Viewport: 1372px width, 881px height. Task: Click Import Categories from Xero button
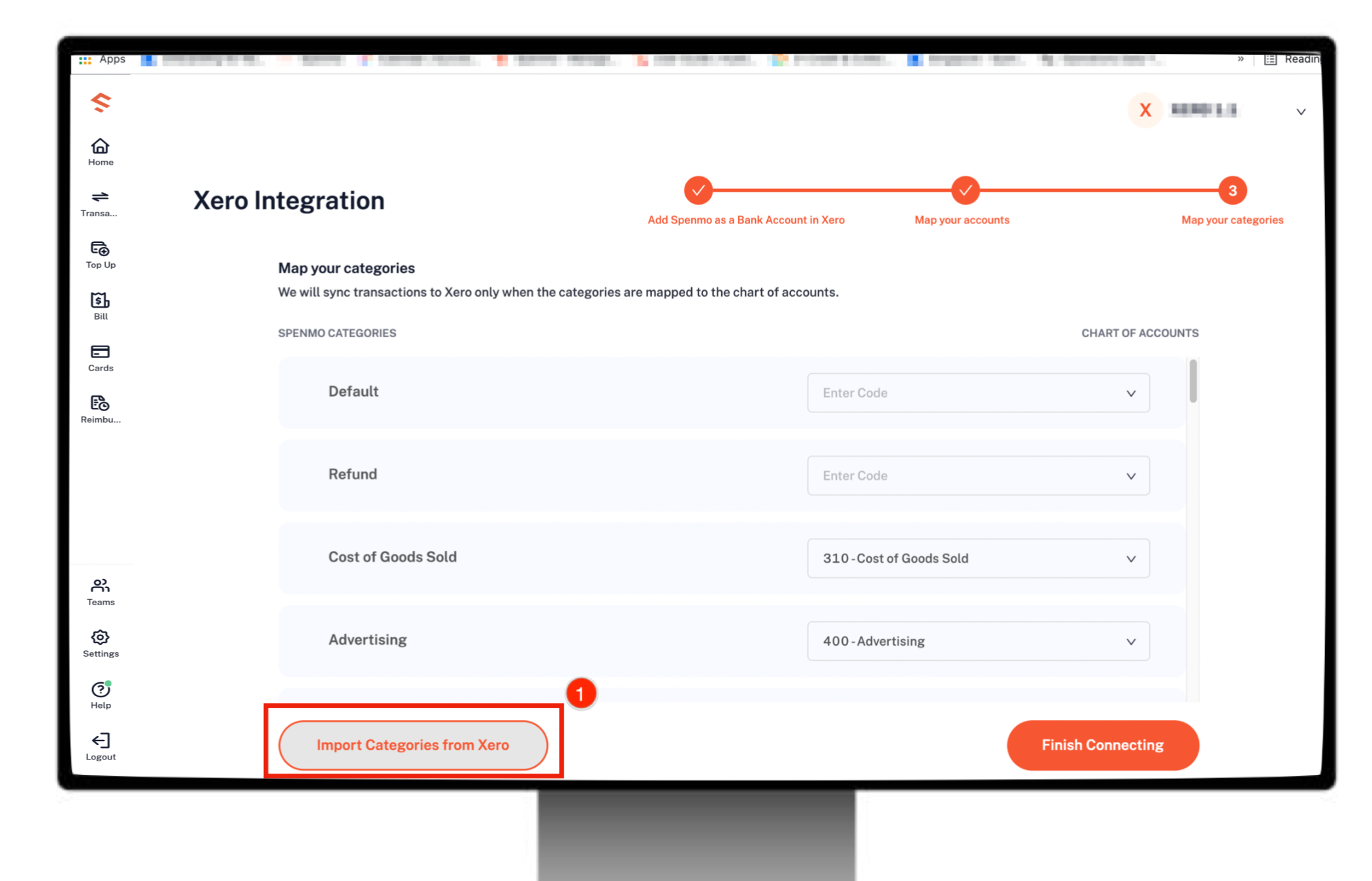(413, 745)
